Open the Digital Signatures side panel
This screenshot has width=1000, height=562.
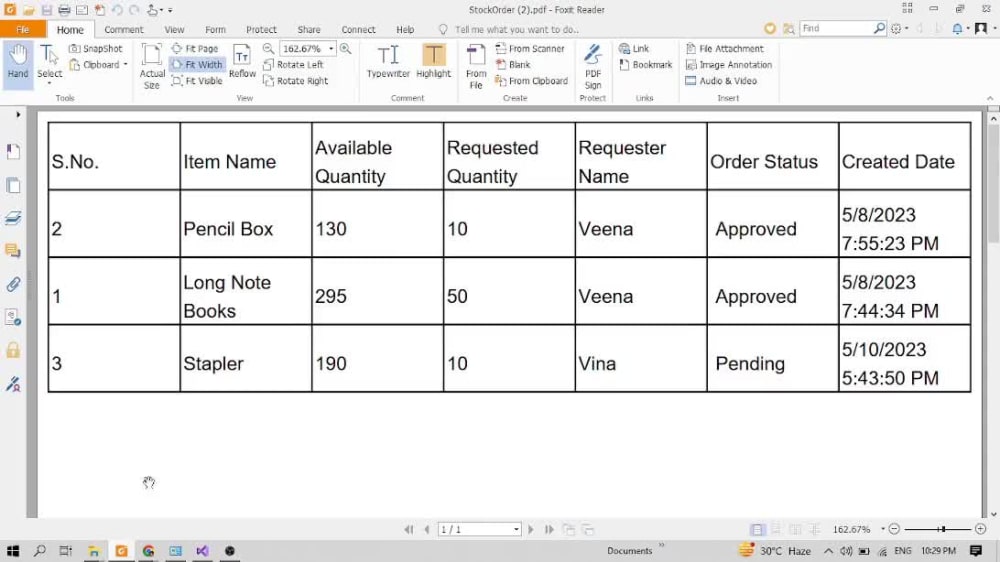point(13,383)
